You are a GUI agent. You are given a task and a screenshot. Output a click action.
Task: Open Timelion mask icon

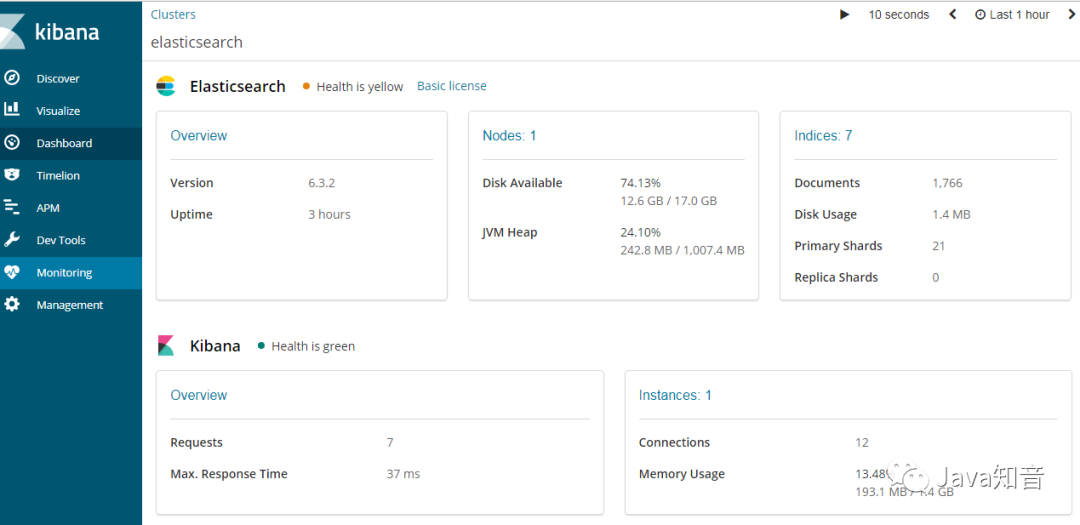click(x=12, y=175)
